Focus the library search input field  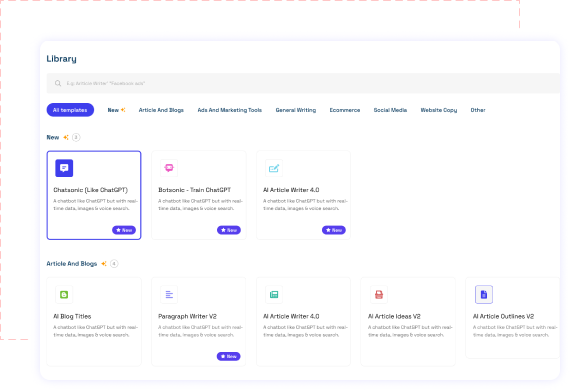(x=303, y=83)
